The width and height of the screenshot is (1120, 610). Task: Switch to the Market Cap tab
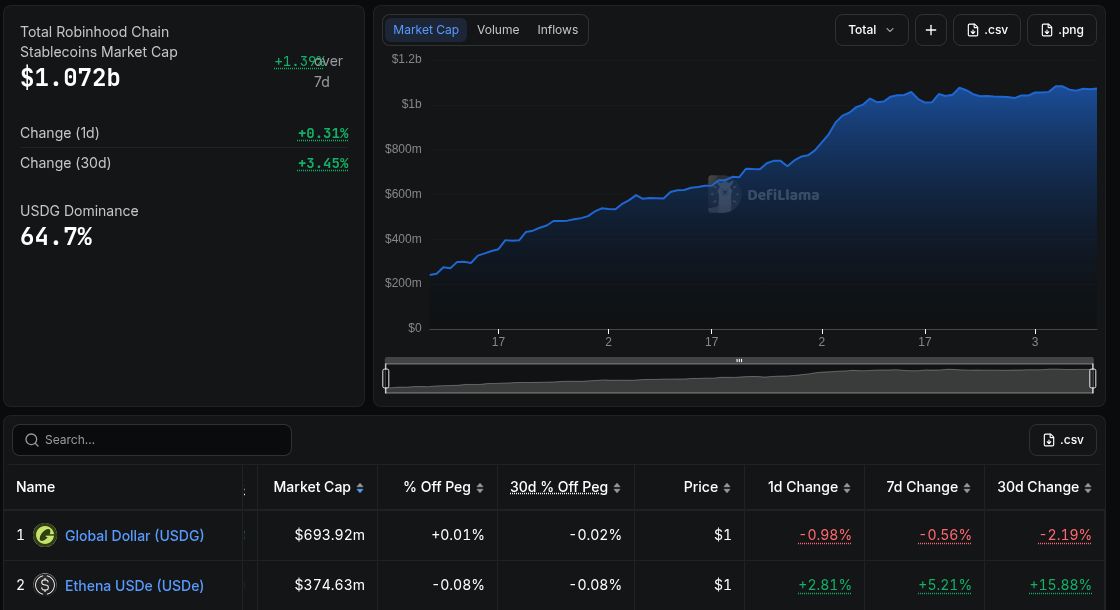426,30
